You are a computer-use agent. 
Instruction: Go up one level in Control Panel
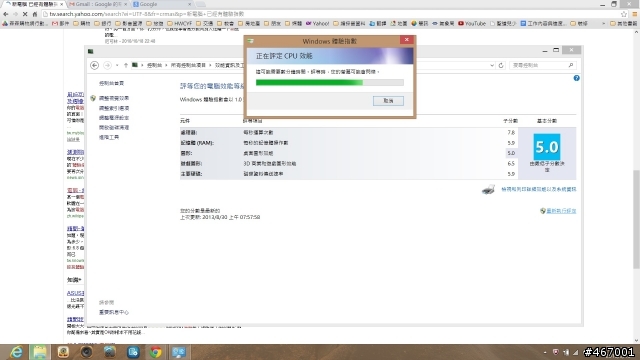pos(126,65)
